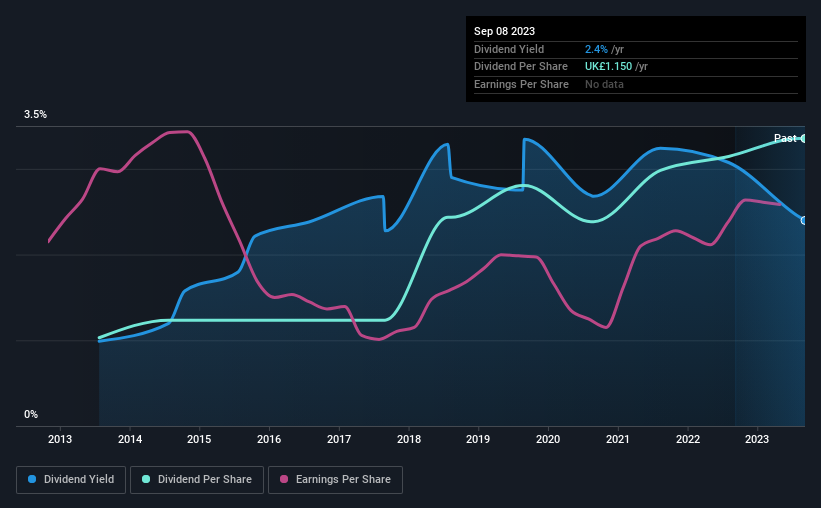Click the pink Earnings Per Share legend dot
The height and width of the screenshot is (508, 821).
click(284, 479)
